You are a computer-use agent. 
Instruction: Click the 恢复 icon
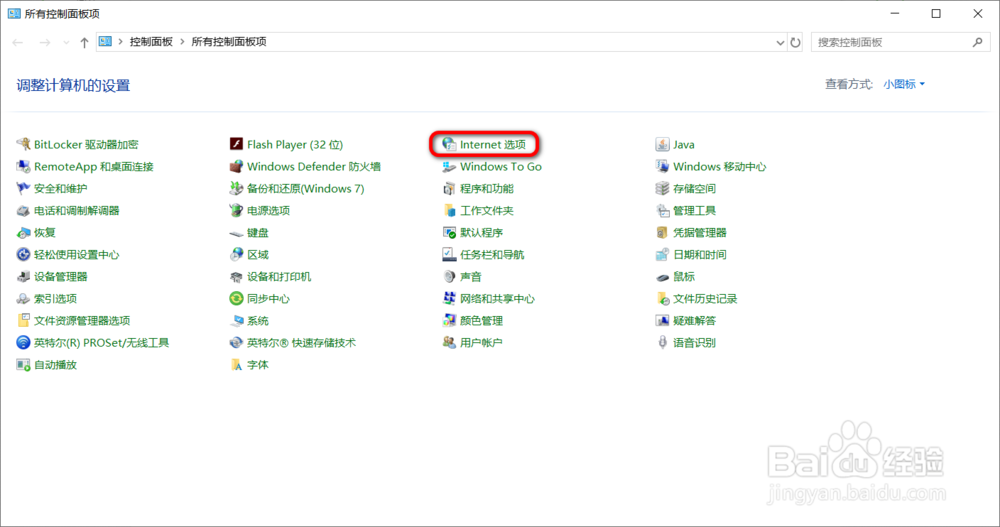coord(24,232)
